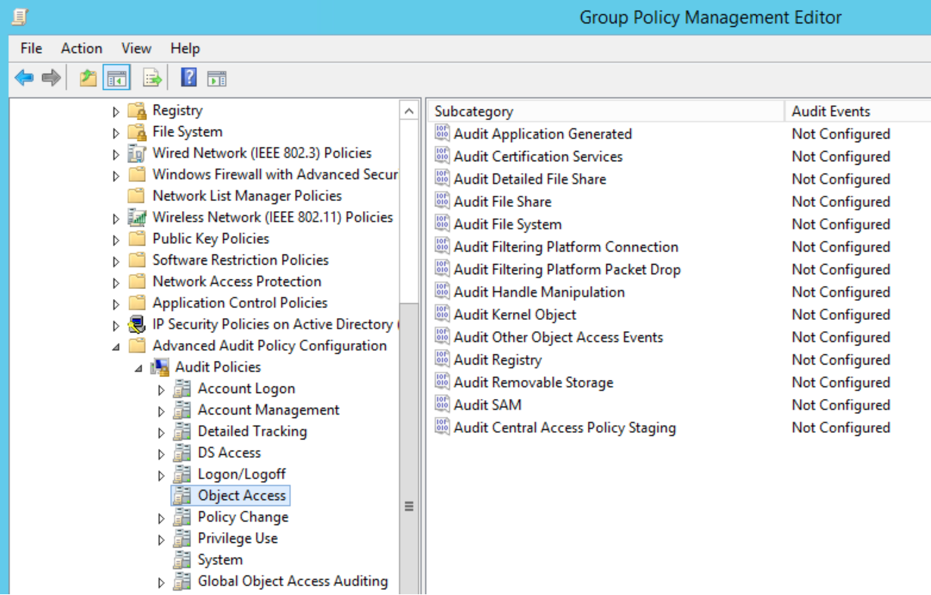Viewport: 931px width, 595px height.
Task: Click the tree pane vertical scrollbar thumb
Action: [408, 447]
